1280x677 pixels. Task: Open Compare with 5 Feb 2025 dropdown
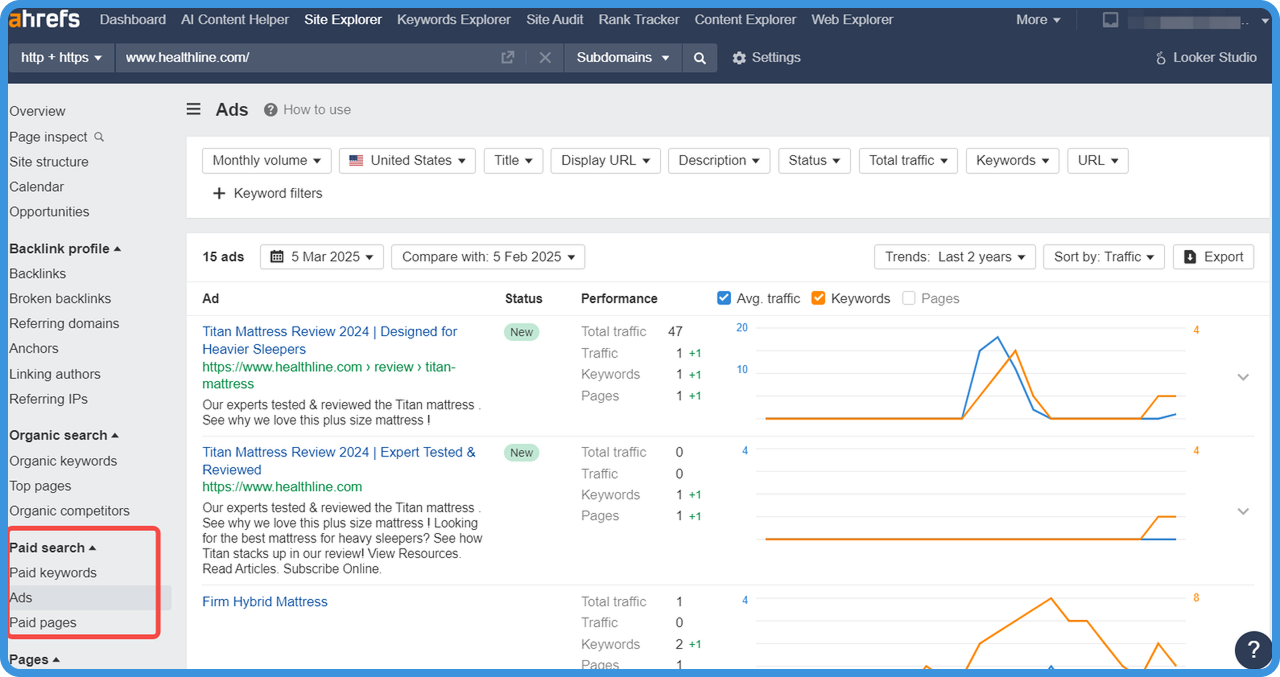coord(488,257)
